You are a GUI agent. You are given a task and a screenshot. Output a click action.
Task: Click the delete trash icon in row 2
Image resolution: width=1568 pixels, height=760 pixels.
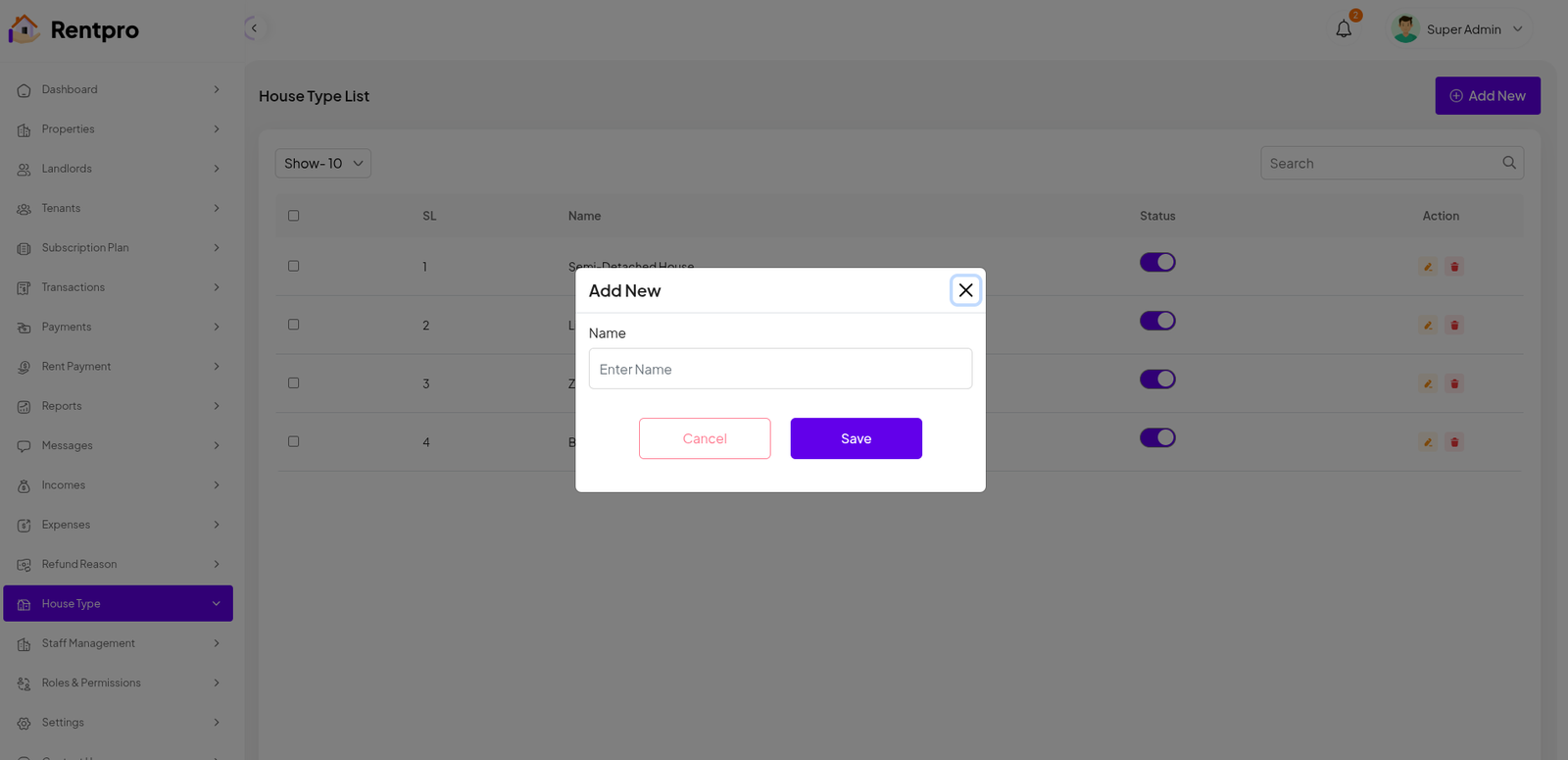tap(1454, 326)
